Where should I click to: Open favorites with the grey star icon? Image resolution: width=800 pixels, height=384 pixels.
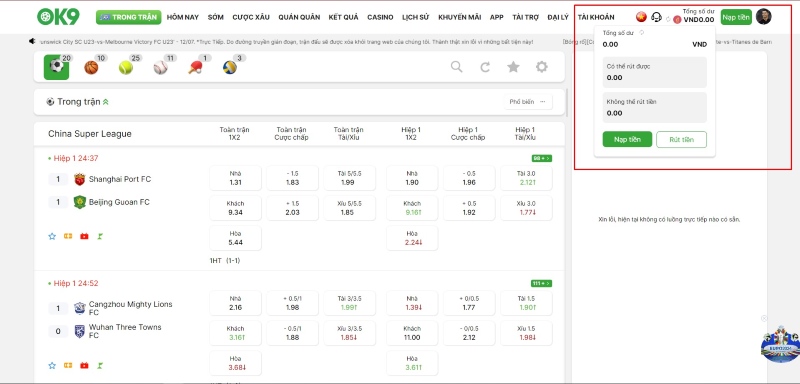pyautogui.click(x=513, y=67)
